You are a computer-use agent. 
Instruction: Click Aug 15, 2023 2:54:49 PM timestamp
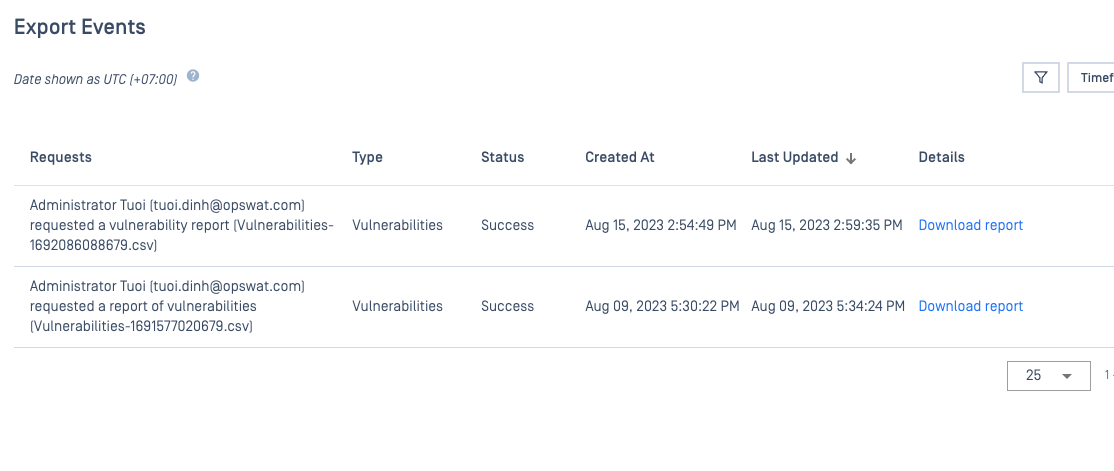661,225
